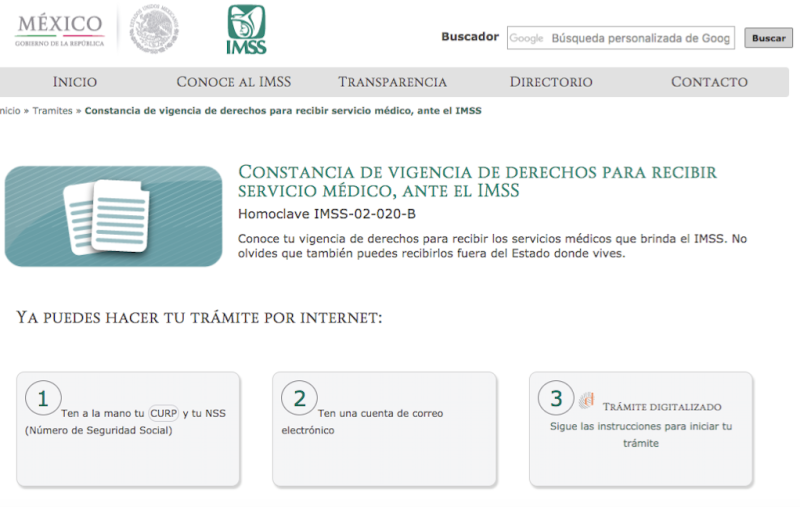This screenshot has height=507, width=800.
Task: Click the main page title heading
Action: coord(477,181)
